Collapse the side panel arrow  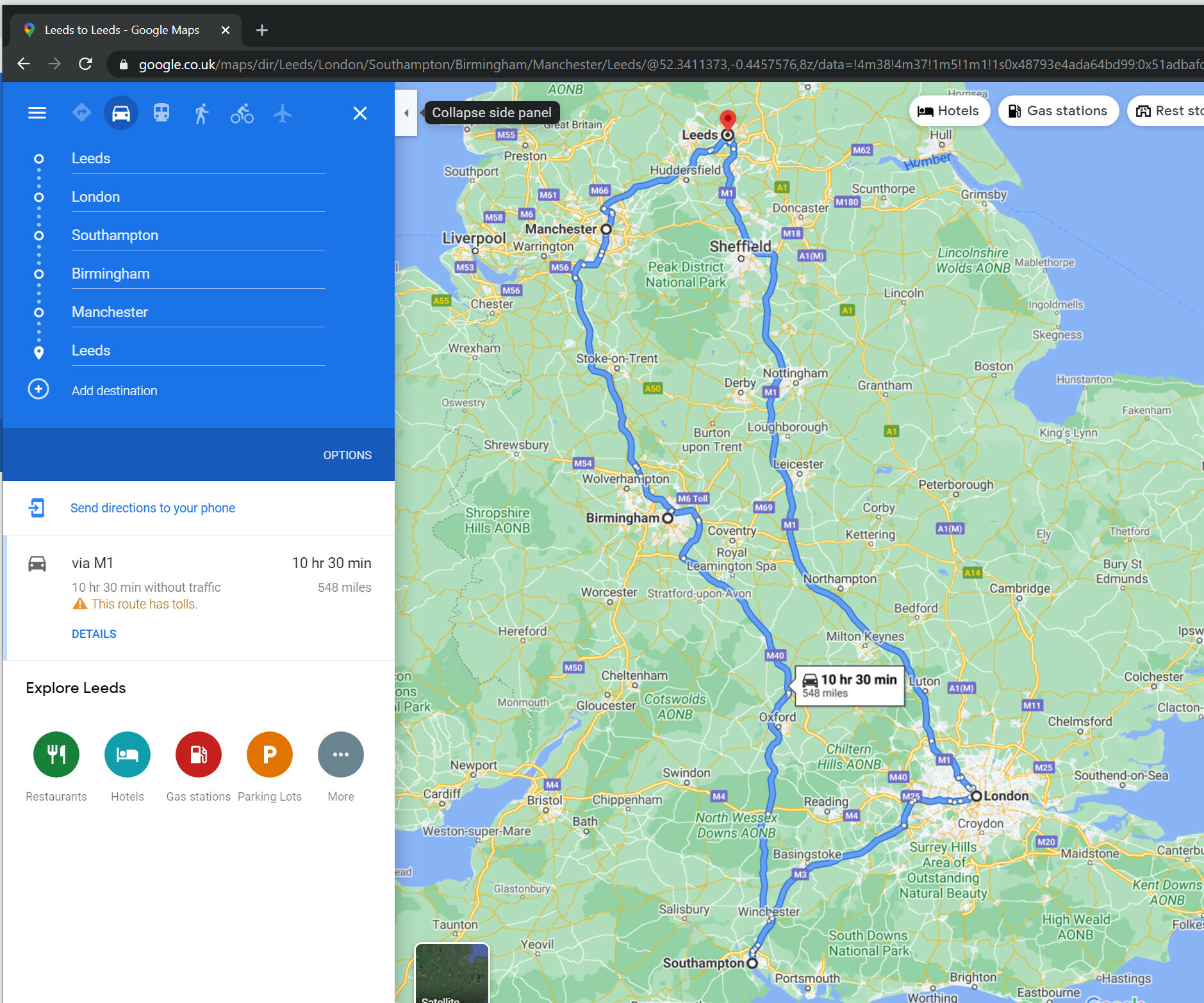[406, 113]
